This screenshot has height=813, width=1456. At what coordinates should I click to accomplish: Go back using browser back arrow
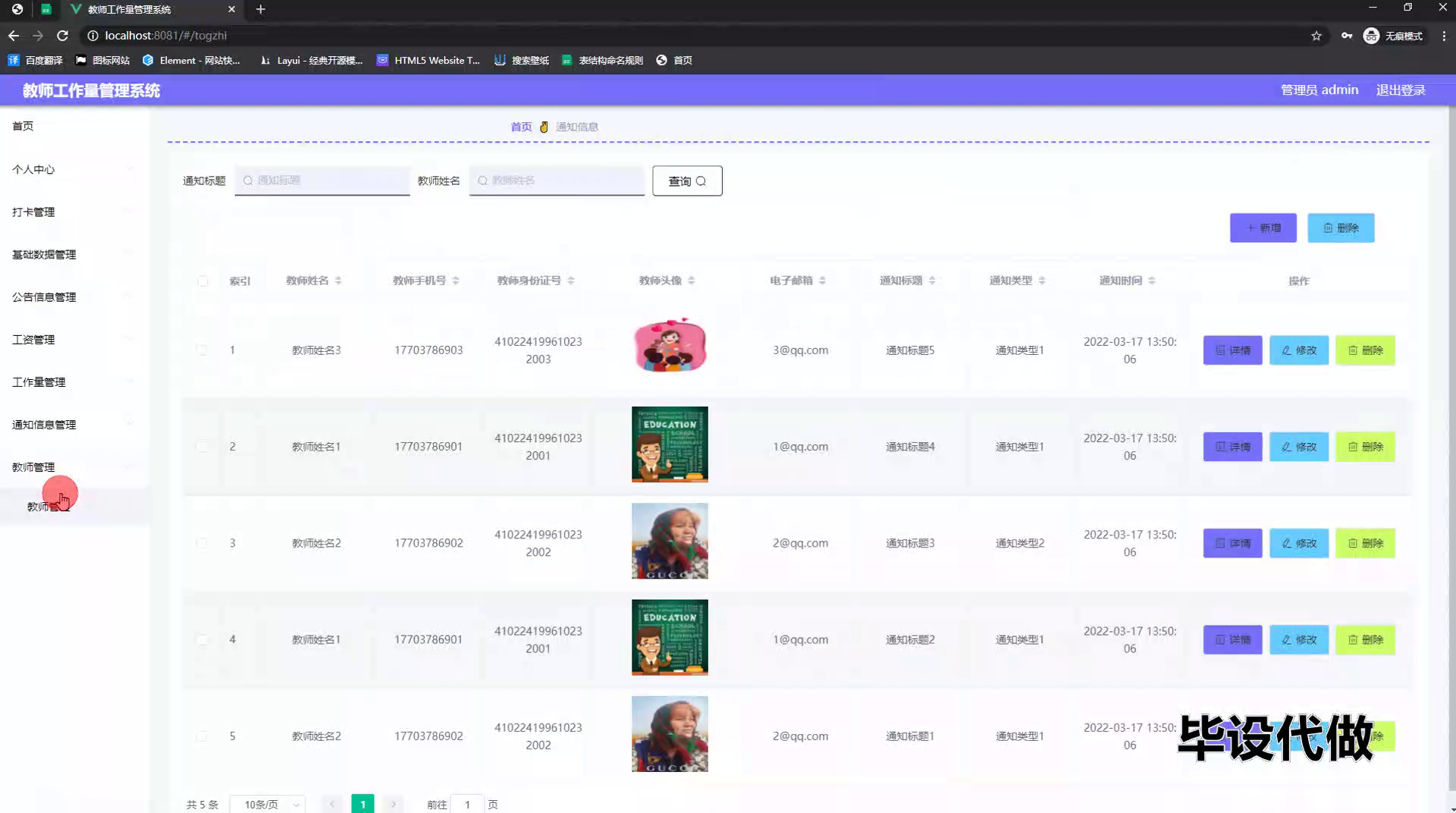(x=14, y=36)
